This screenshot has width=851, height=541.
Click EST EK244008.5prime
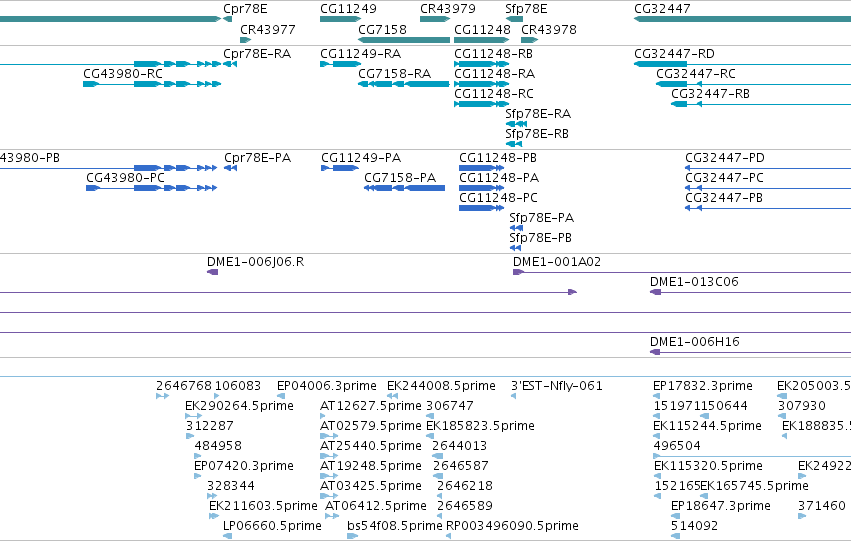(441, 386)
